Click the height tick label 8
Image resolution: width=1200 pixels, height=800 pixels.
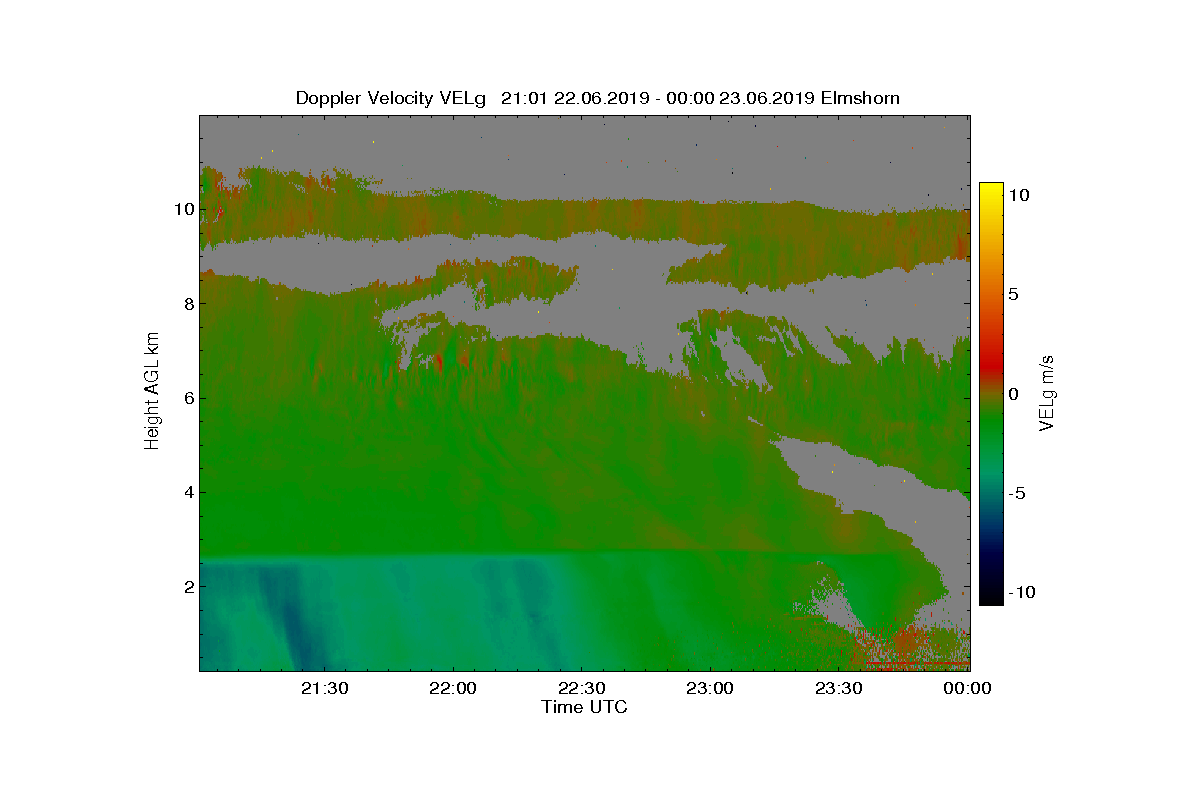pos(188,303)
